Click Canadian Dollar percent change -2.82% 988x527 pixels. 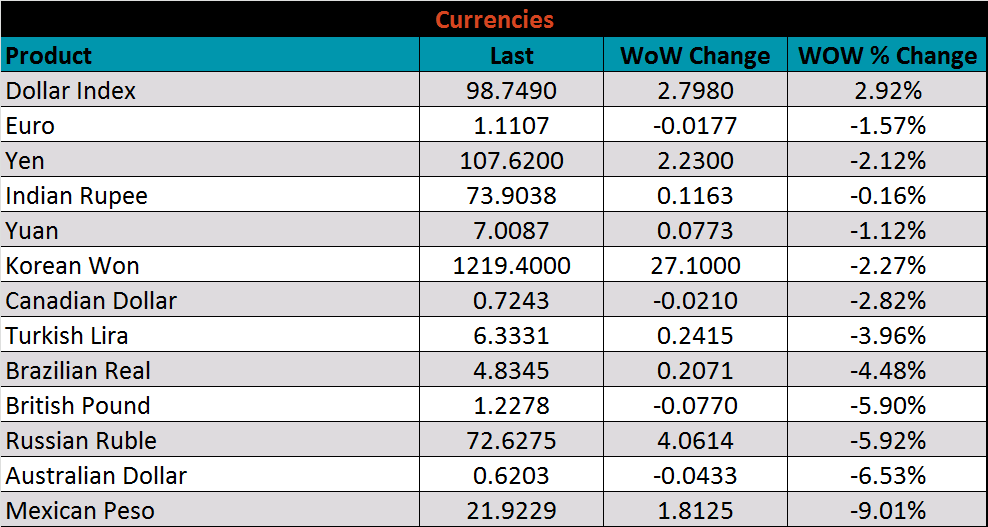pos(887,301)
